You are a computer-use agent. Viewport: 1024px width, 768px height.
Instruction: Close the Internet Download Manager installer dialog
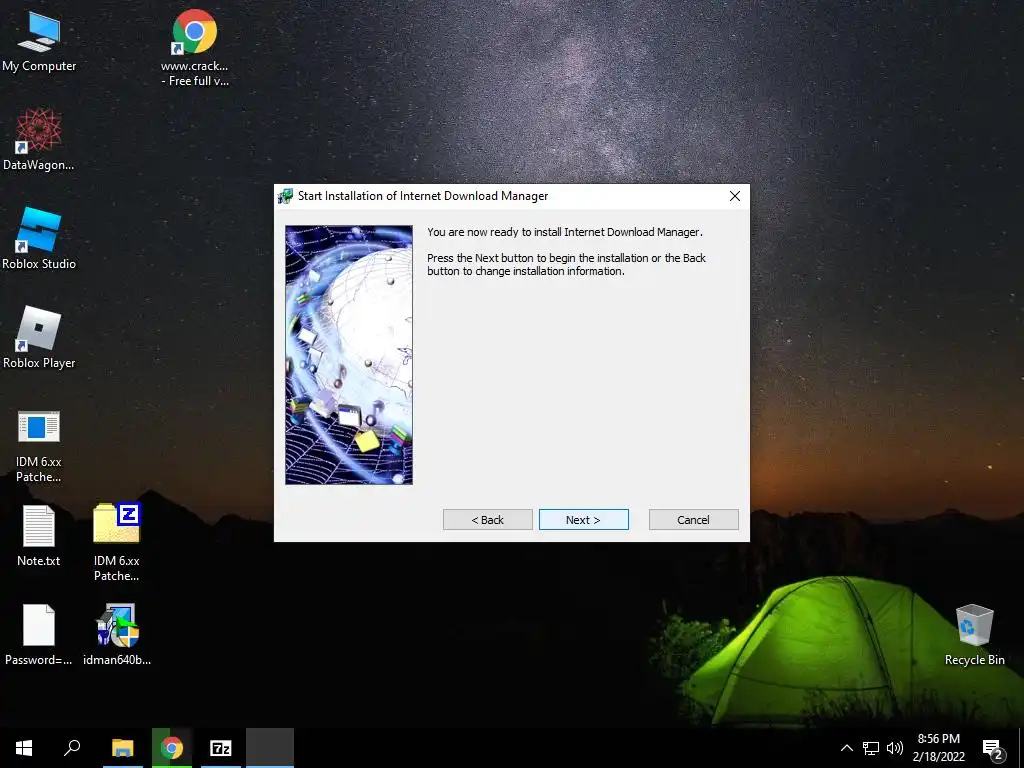tap(735, 196)
